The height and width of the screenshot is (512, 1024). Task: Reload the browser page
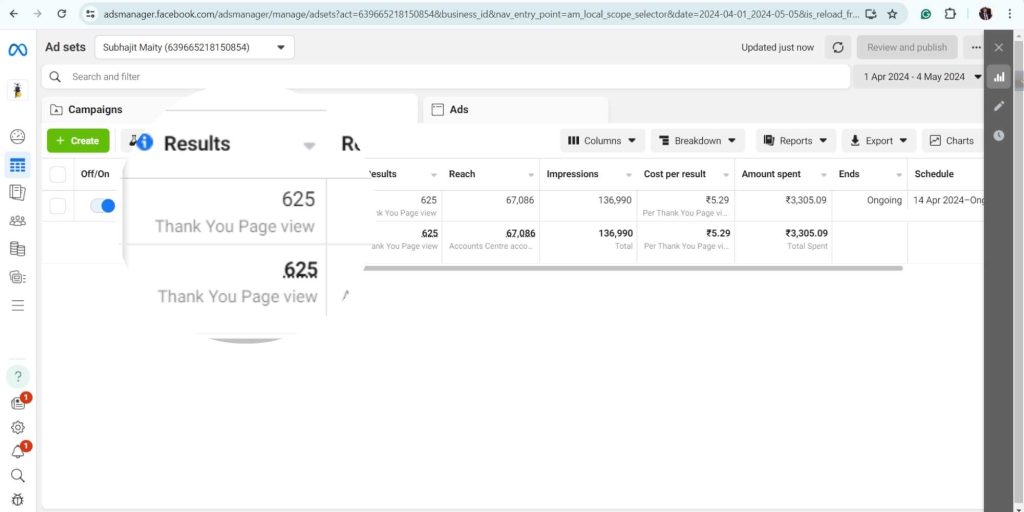coord(61,14)
